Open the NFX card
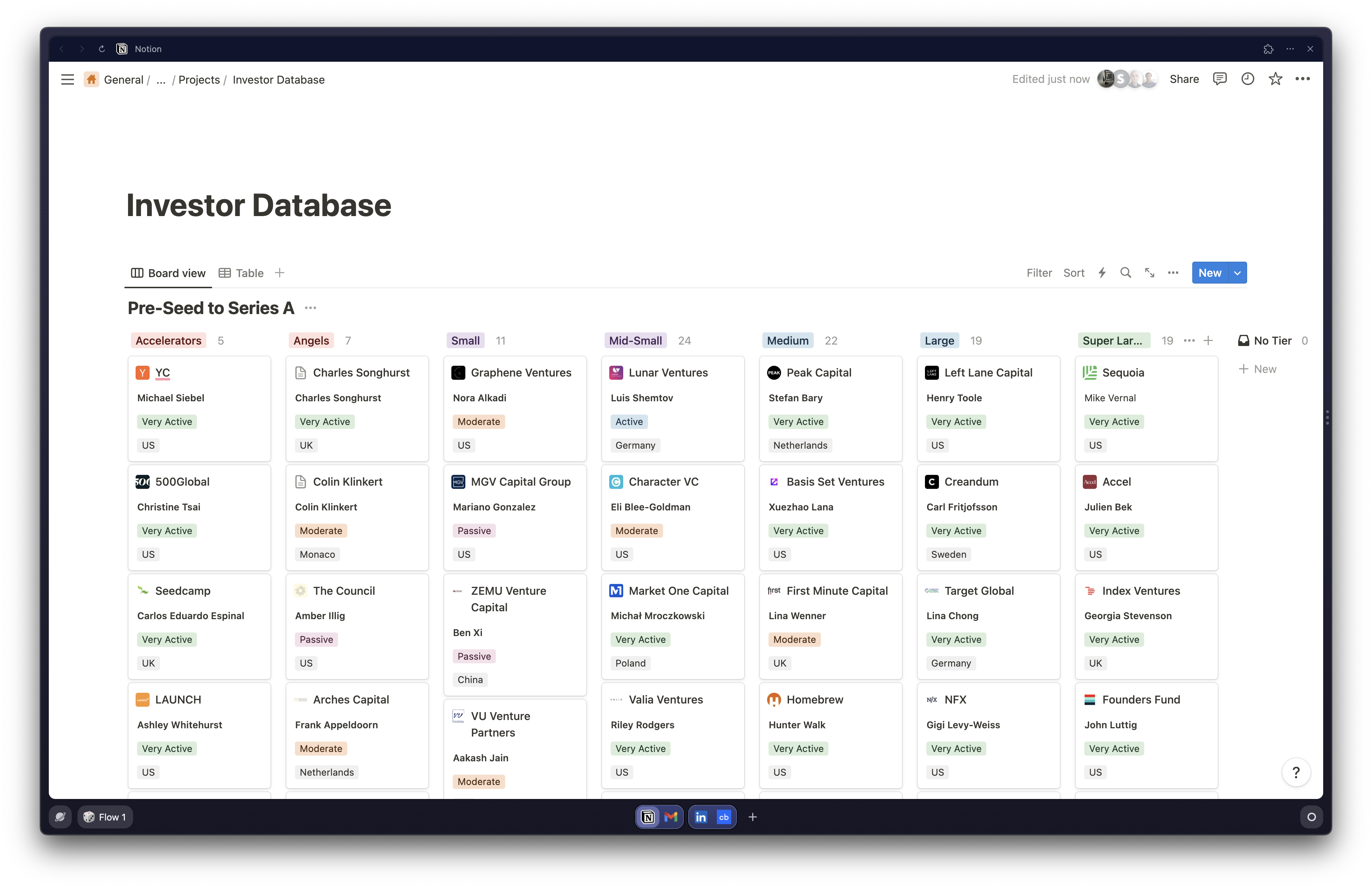The image size is (1372, 888). coord(988,735)
